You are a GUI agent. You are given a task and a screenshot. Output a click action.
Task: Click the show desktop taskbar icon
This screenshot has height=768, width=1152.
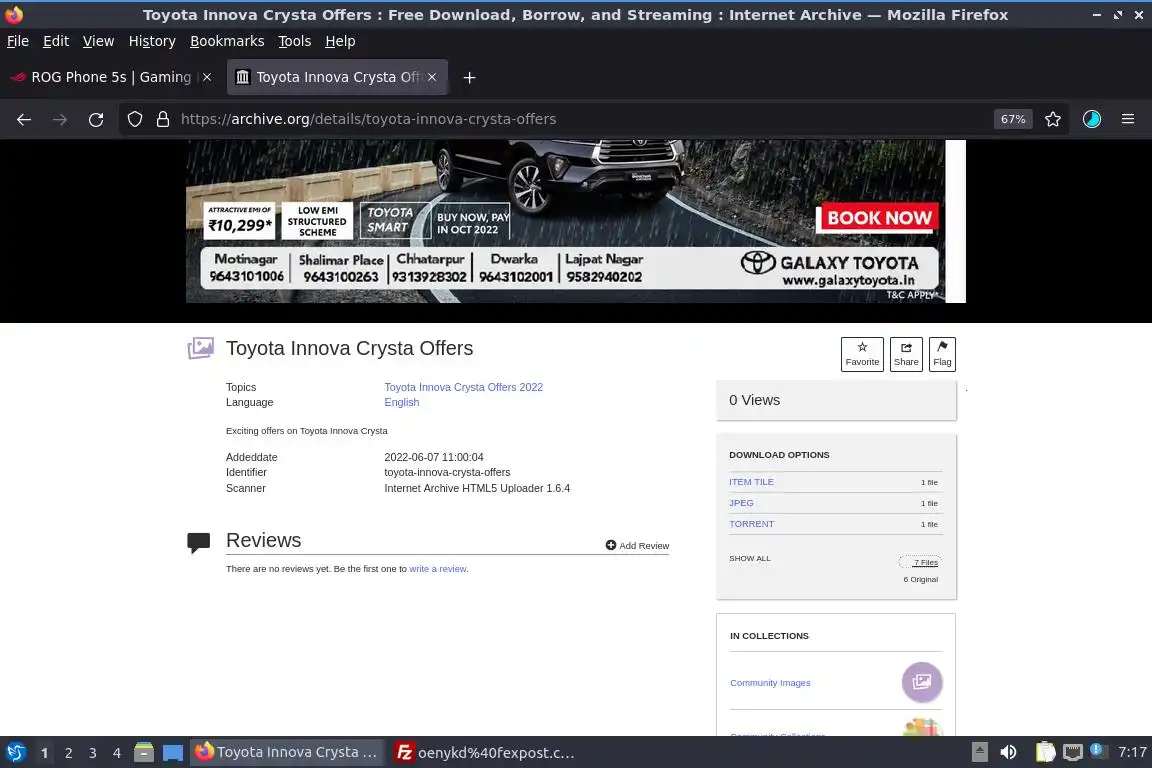tap(173, 753)
